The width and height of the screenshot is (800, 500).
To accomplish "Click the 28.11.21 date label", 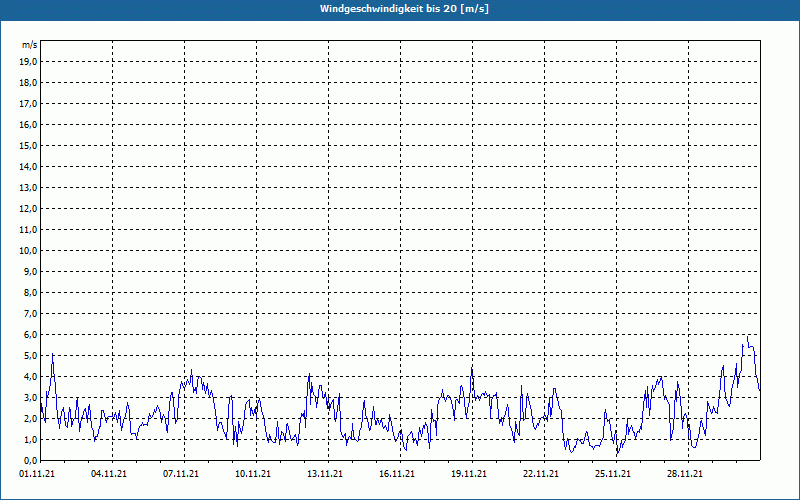I will click(x=685, y=474).
